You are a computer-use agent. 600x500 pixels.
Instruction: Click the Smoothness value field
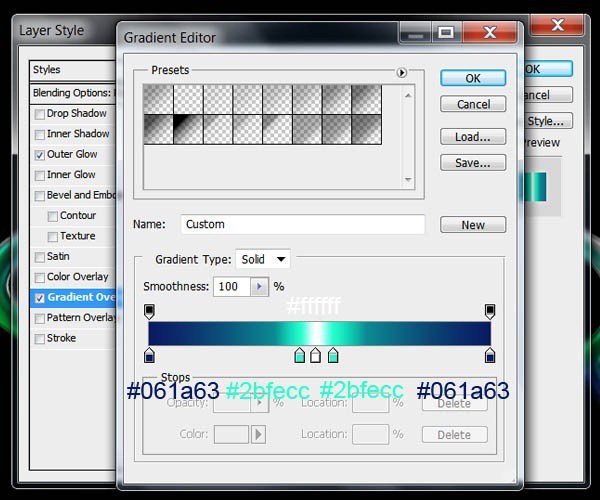tap(232, 287)
